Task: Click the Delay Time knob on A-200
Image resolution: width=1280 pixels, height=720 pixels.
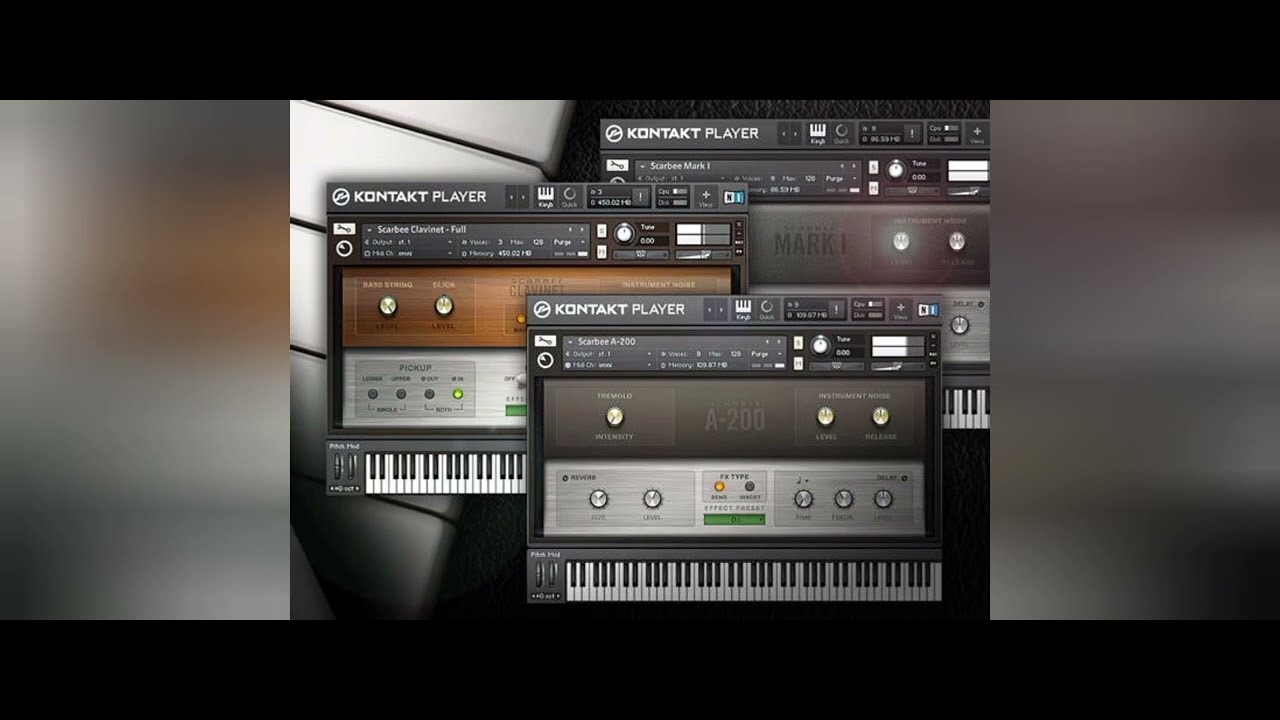Action: click(x=803, y=498)
